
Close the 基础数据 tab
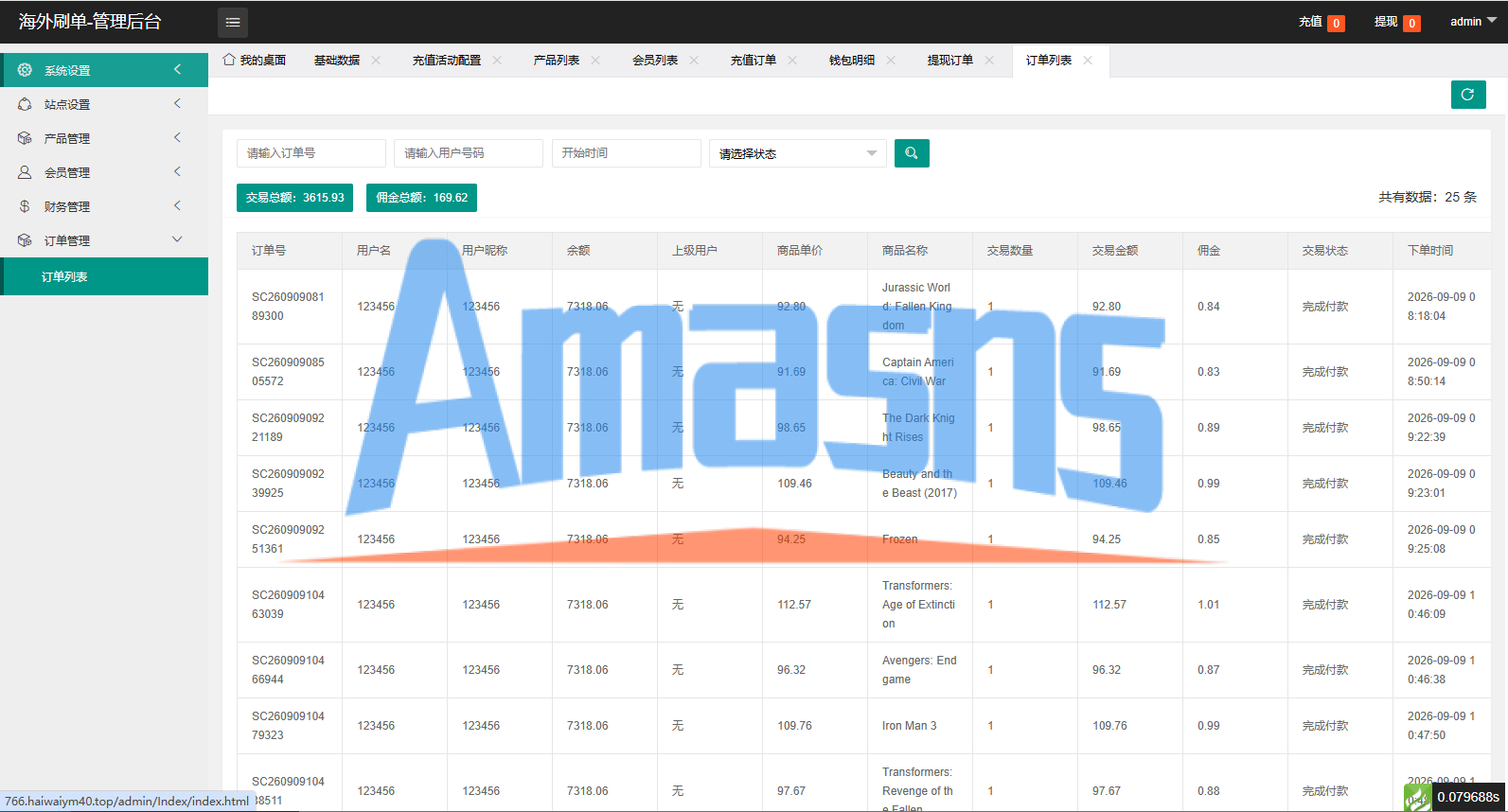376,60
